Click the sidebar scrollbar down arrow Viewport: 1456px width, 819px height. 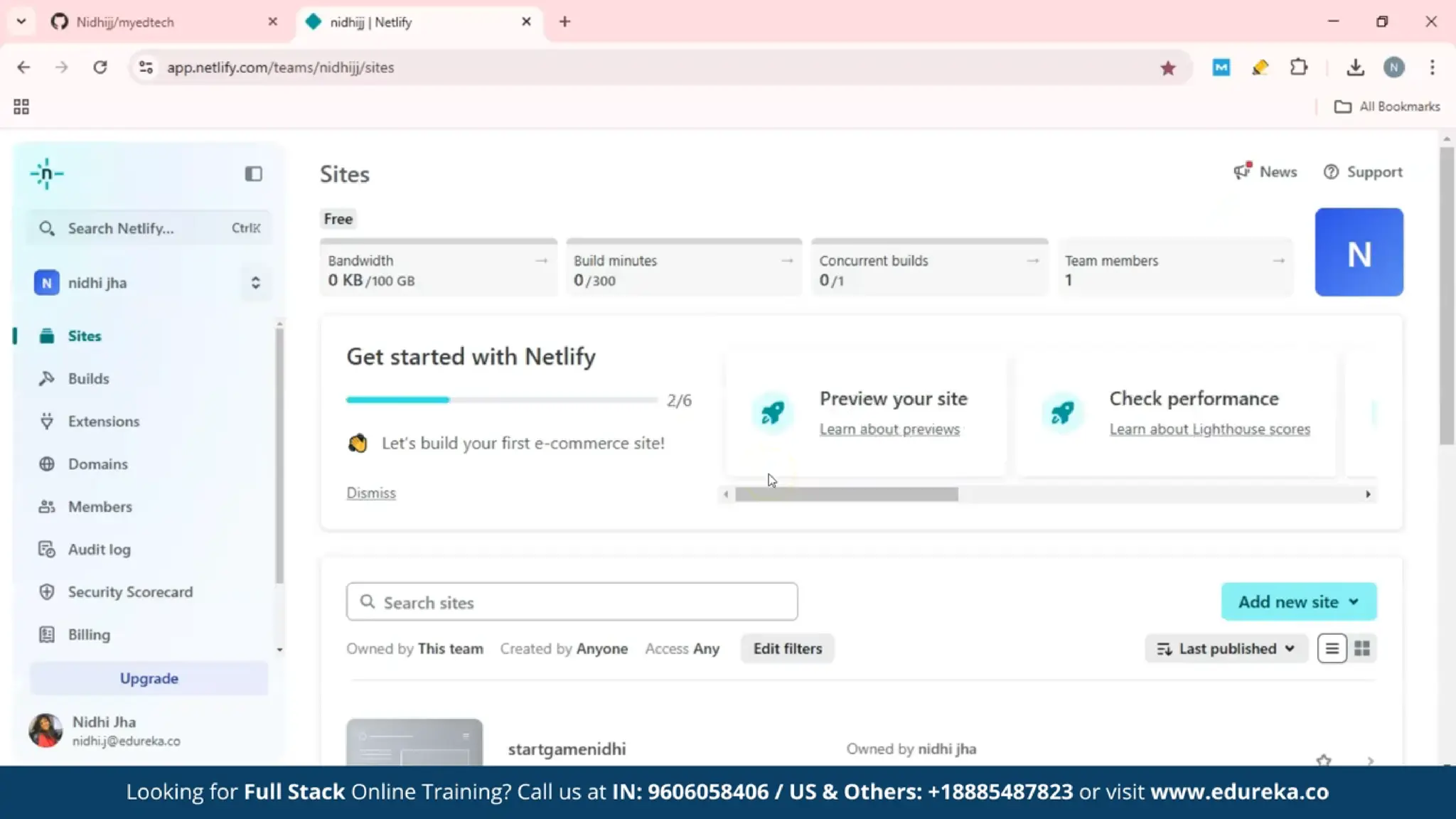pos(279,650)
